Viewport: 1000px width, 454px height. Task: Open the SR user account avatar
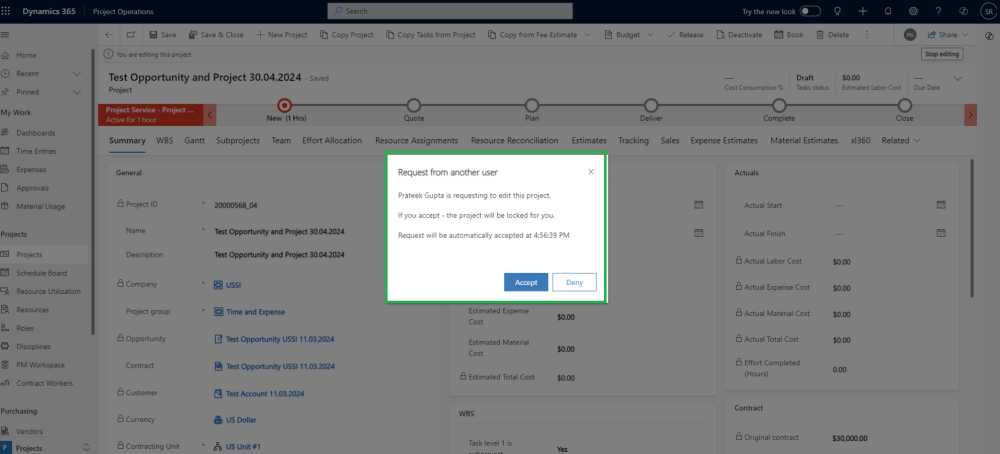click(988, 11)
